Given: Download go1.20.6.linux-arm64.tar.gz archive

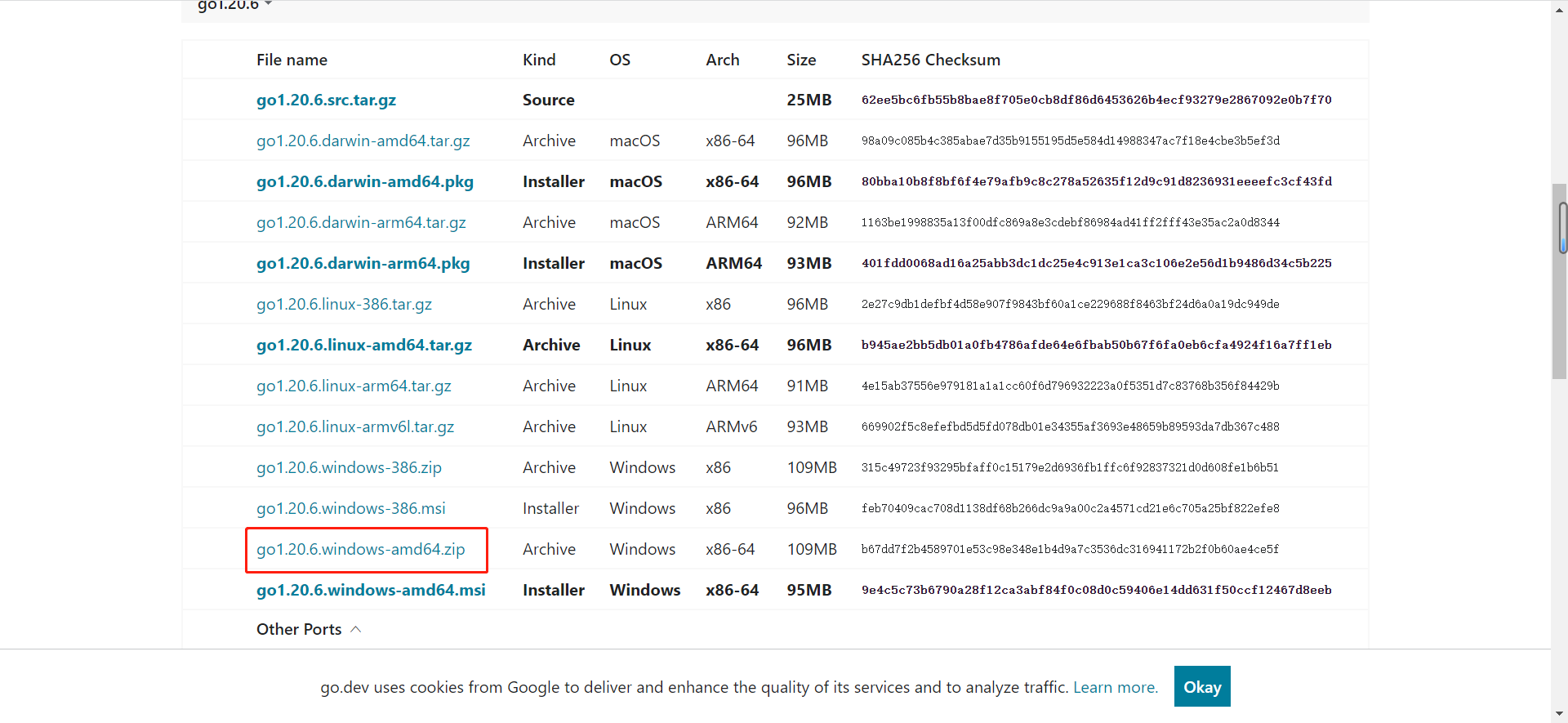Looking at the screenshot, I should coord(354,386).
